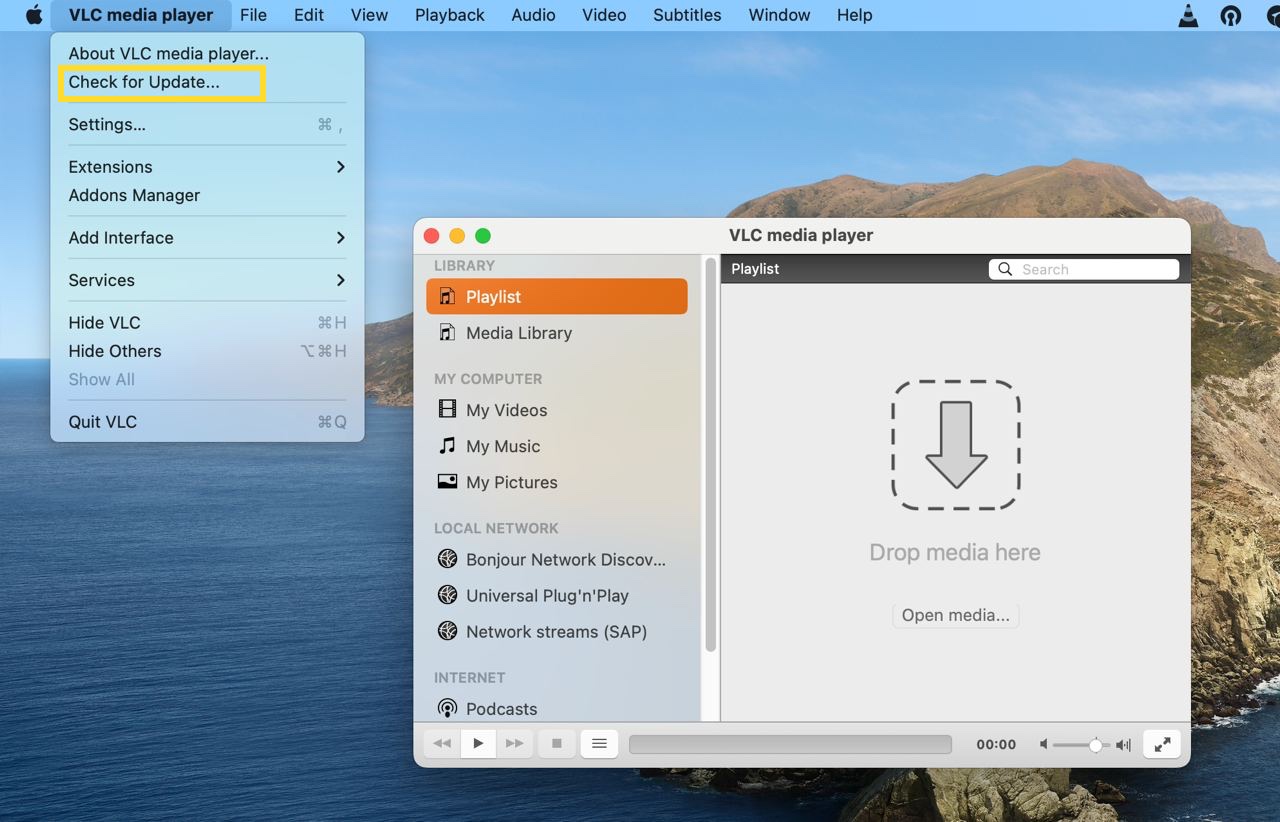Image resolution: width=1280 pixels, height=822 pixels.
Task: Open the Services submenu
Action: coord(101,280)
